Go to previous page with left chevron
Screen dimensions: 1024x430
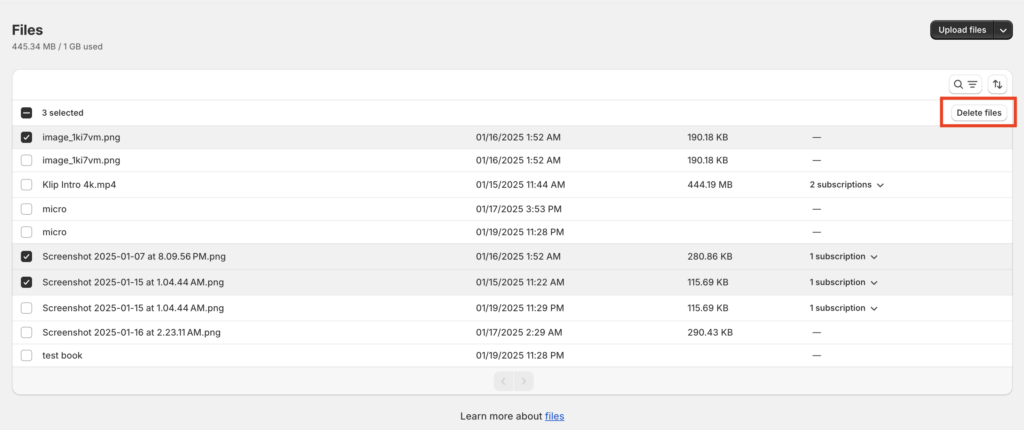[504, 381]
